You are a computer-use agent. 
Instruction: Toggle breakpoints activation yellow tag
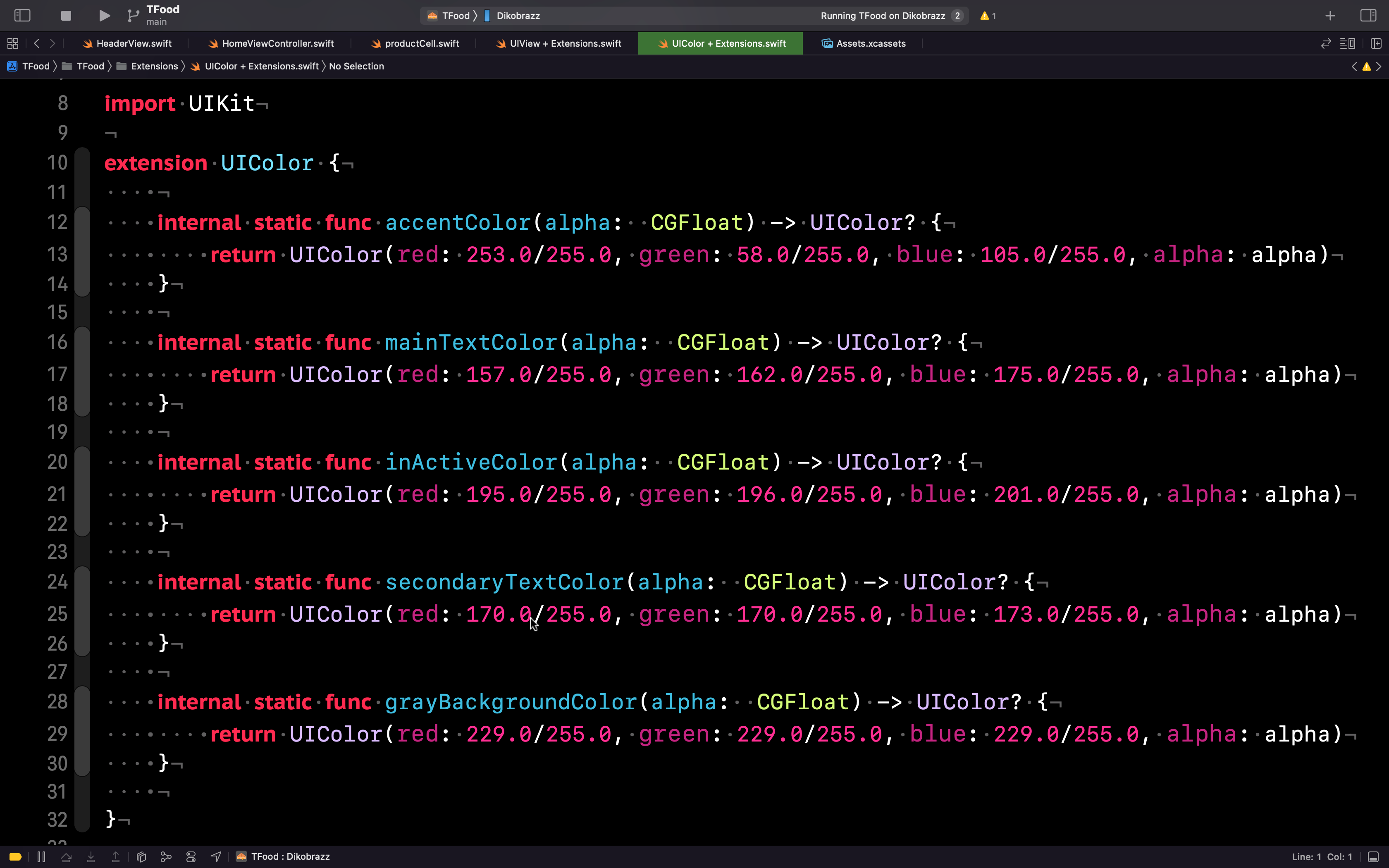coord(15,856)
